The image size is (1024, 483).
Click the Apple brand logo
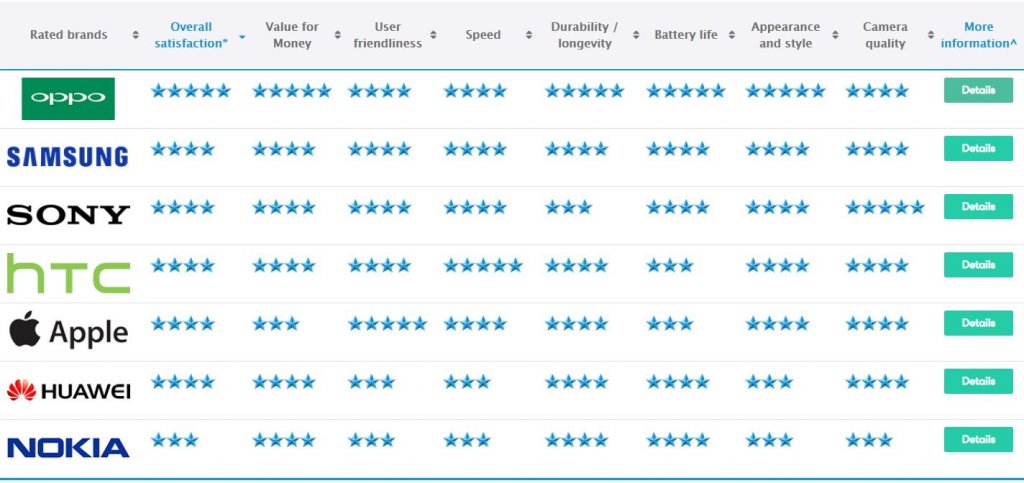[x=68, y=331]
